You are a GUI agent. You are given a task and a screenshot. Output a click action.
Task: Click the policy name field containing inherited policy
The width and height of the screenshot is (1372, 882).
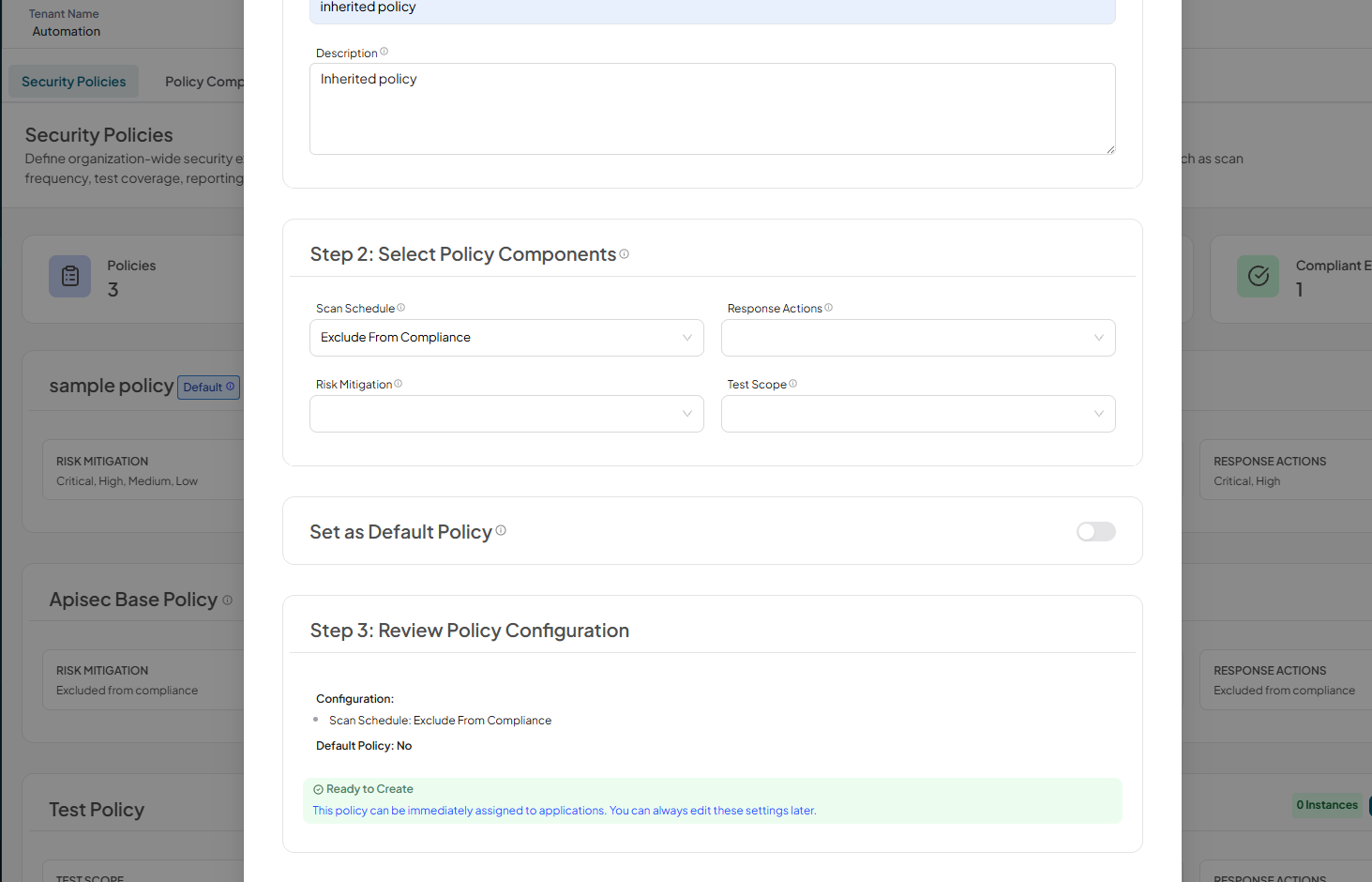[712, 9]
